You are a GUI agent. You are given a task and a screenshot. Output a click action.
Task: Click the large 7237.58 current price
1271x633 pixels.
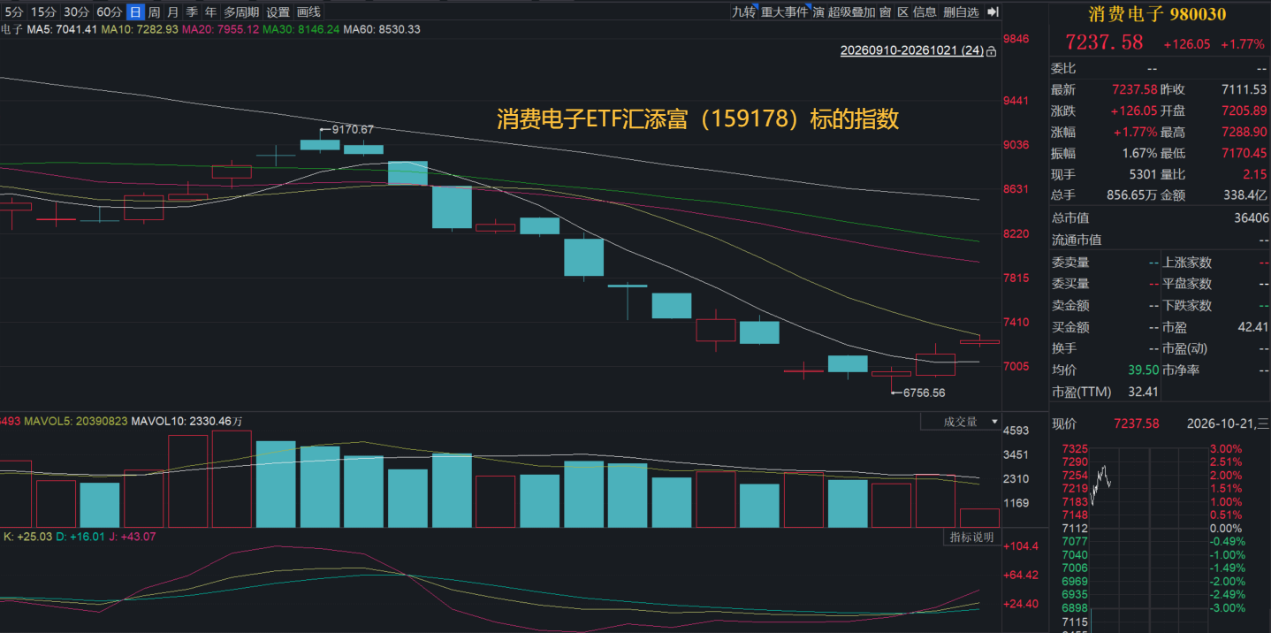click(x=1104, y=42)
